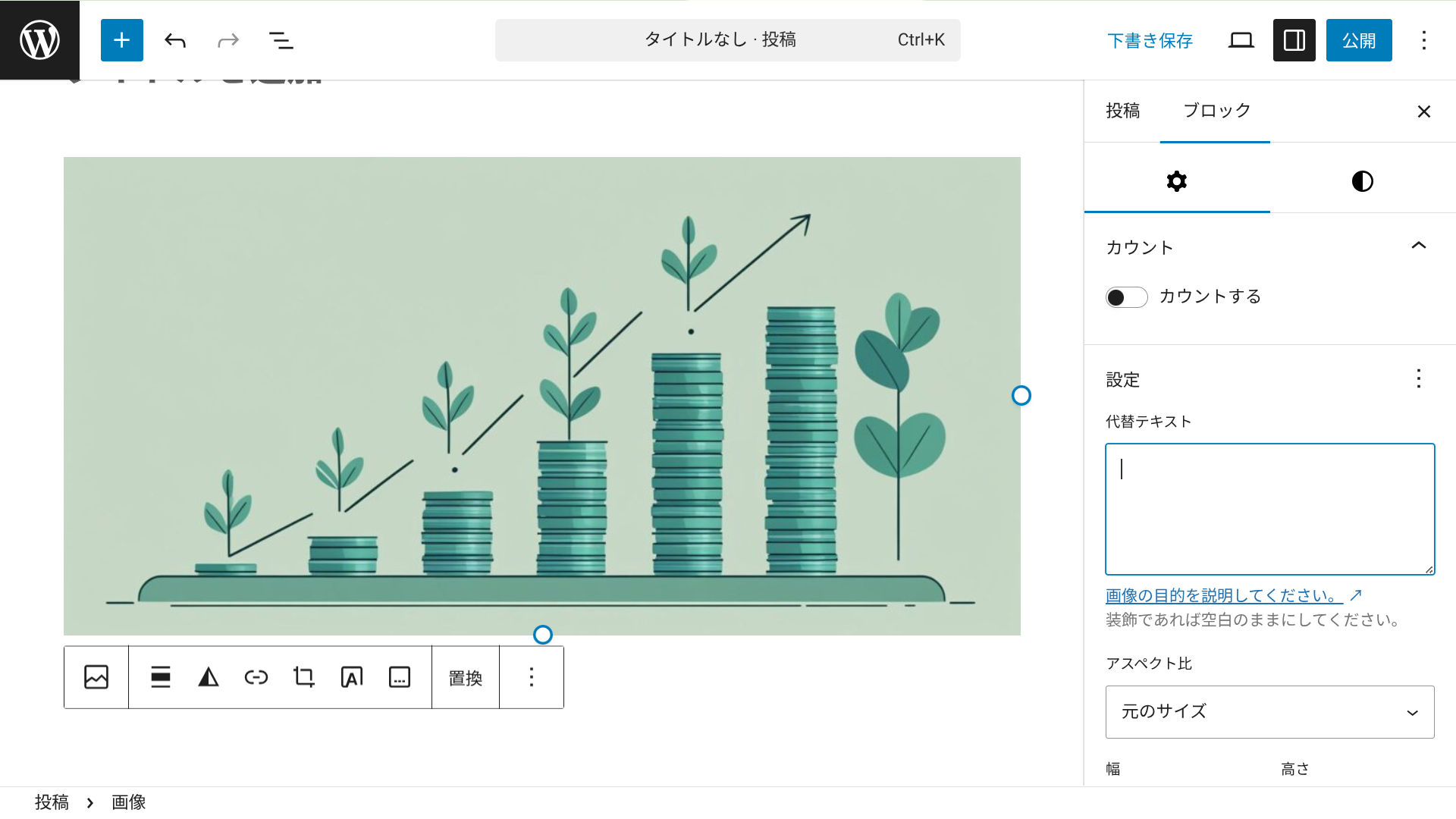Undo the last change
The width and height of the screenshot is (1456, 819).
pos(174,40)
